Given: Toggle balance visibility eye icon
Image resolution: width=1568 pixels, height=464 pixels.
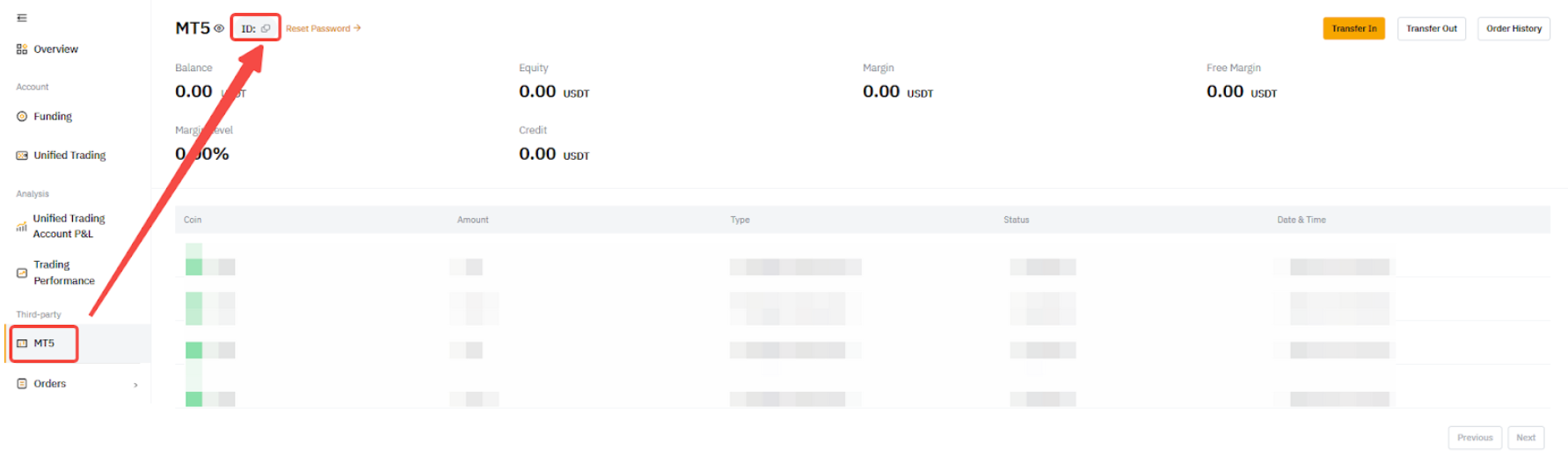Looking at the screenshot, I should [x=219, y=28].
